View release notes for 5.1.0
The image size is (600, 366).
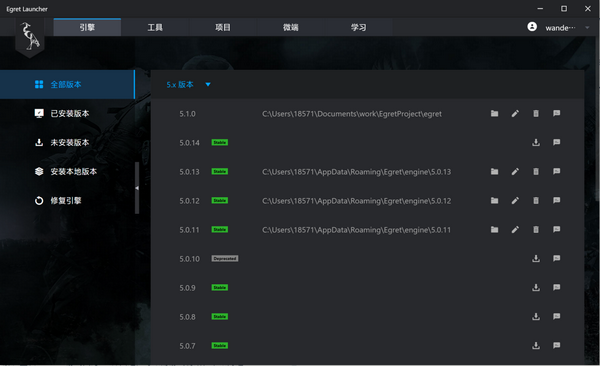[x=556, y=113]
